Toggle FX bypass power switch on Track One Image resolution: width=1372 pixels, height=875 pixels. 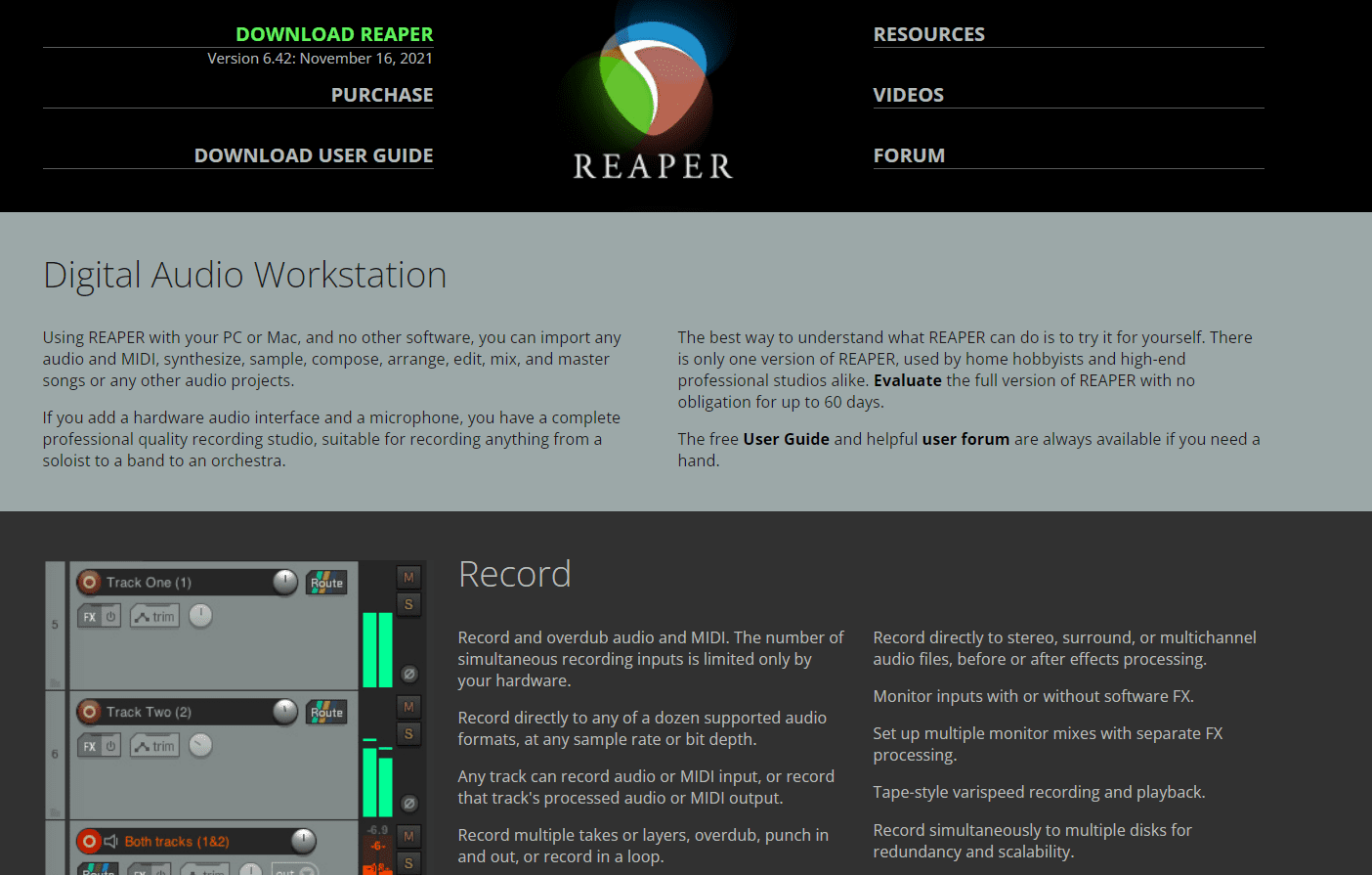pyautogui.click(x=110, y=615)
